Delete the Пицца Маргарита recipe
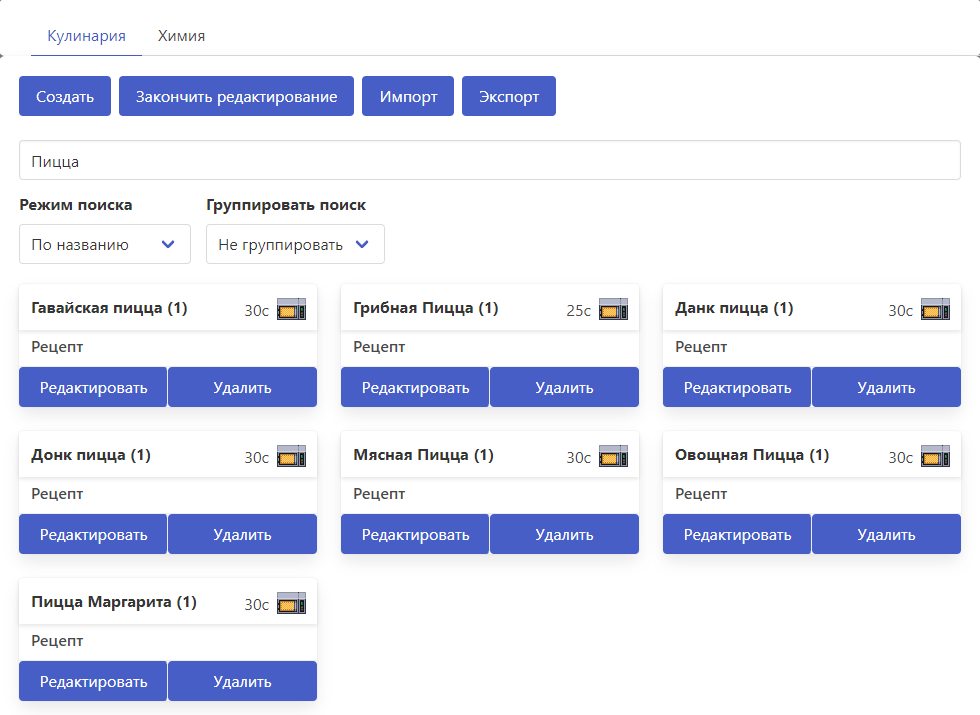980x715 pixels. point(242,682)
